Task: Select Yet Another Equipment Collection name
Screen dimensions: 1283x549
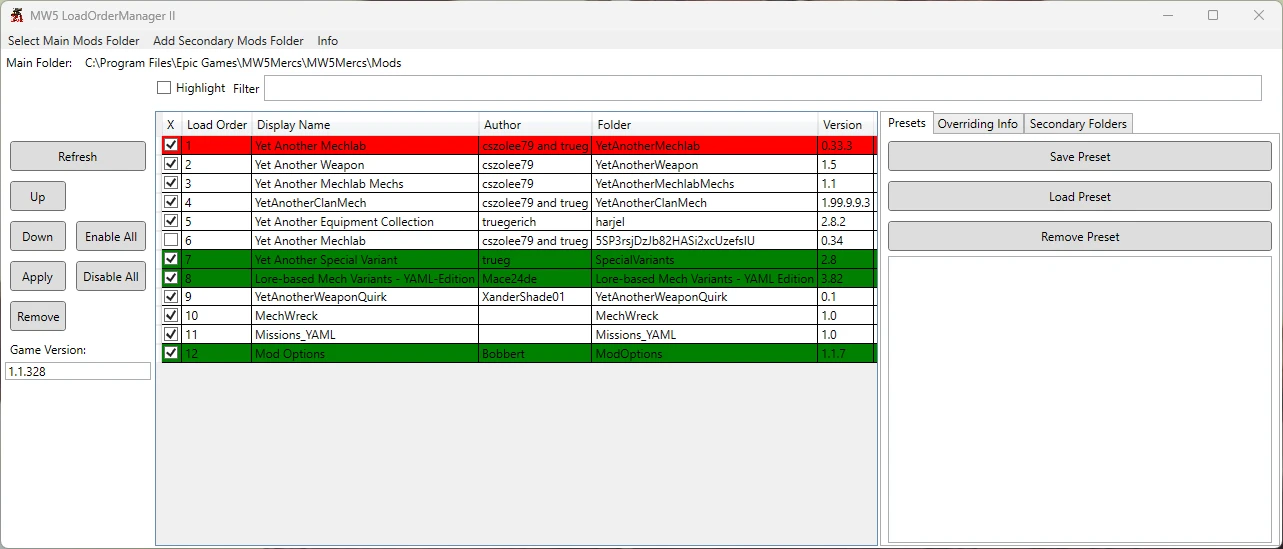Action: (365, 221)
